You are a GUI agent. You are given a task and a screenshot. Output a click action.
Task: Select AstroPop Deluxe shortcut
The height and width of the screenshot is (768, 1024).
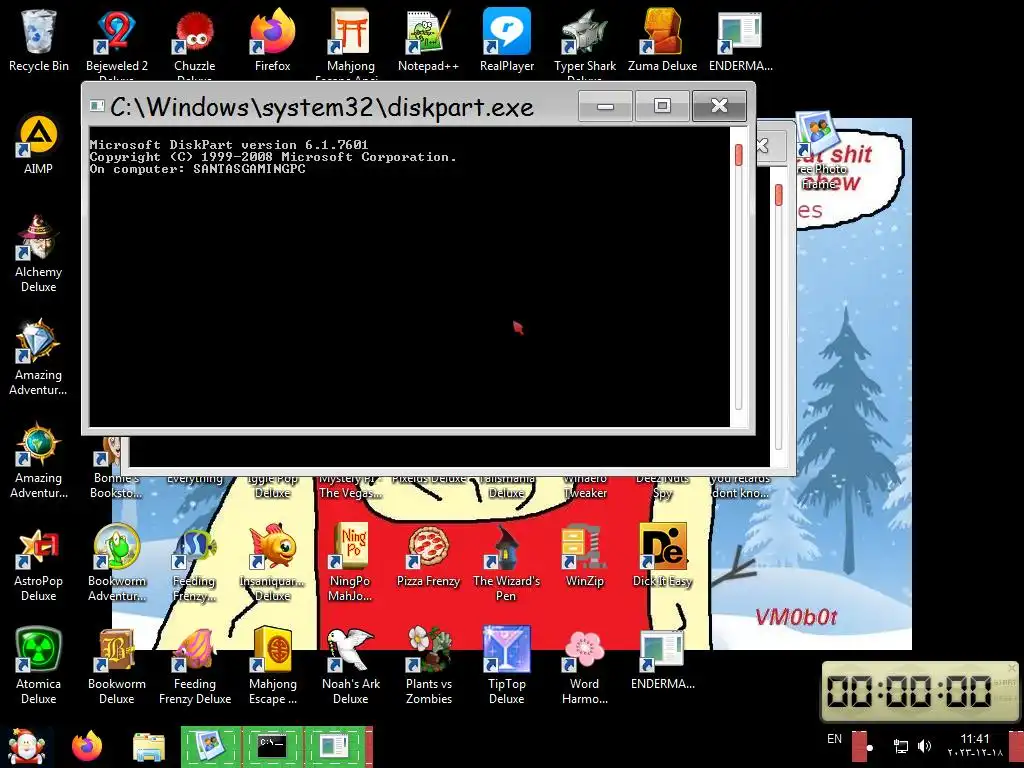[39, 563]
